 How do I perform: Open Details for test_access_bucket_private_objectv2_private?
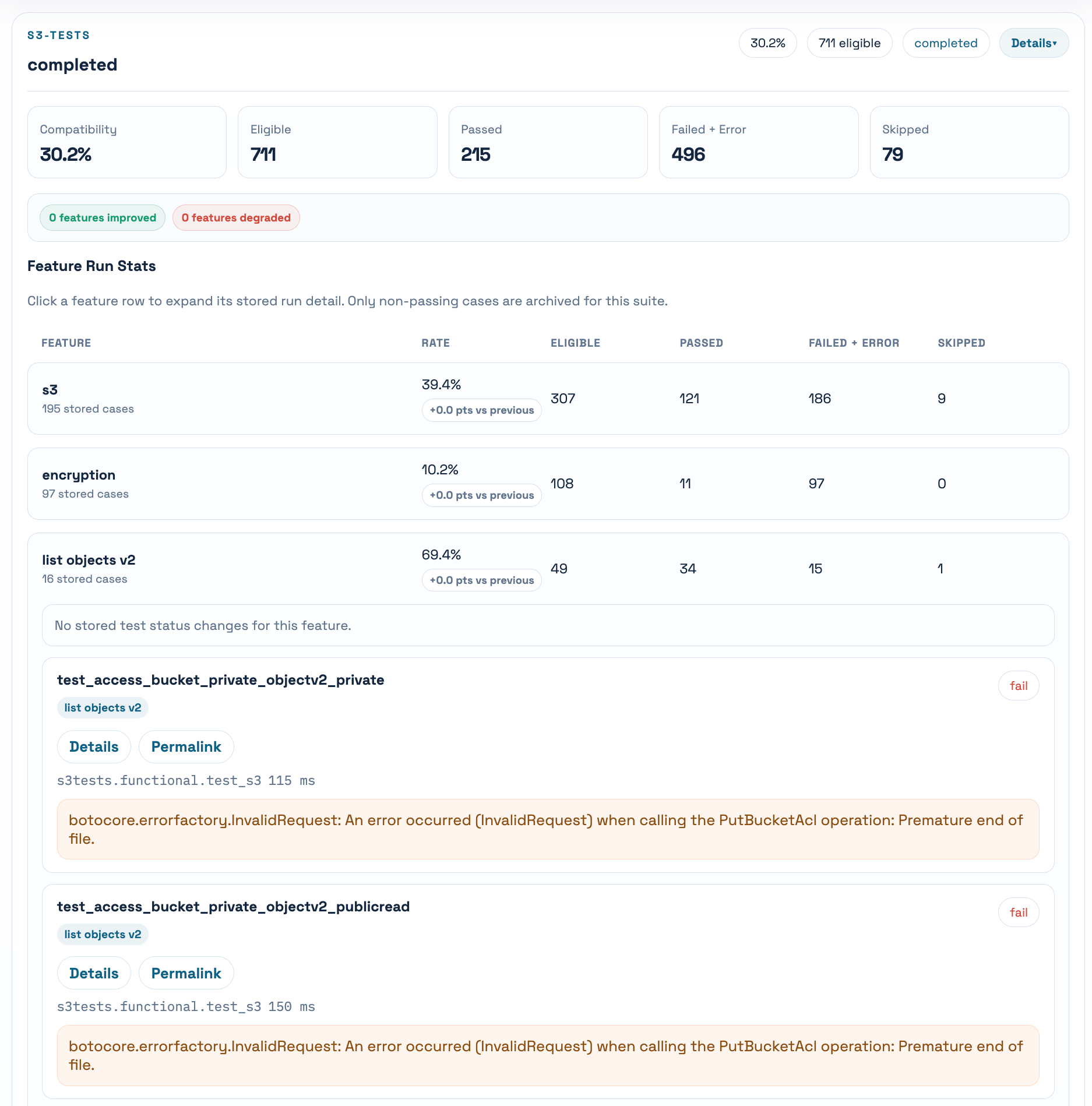coord(94,746)
